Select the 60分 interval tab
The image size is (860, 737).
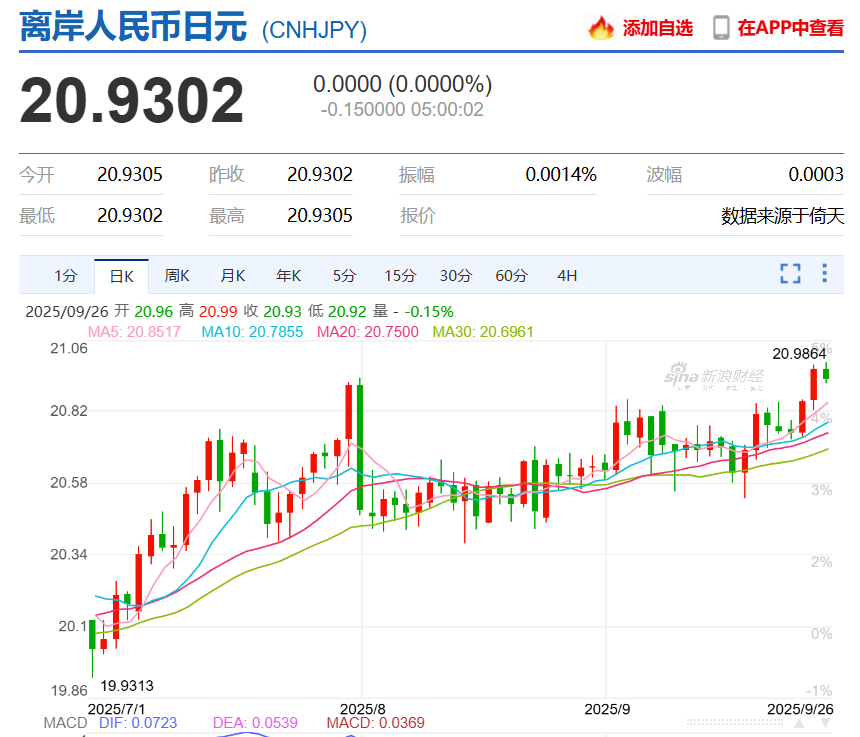tap(512, 276)
